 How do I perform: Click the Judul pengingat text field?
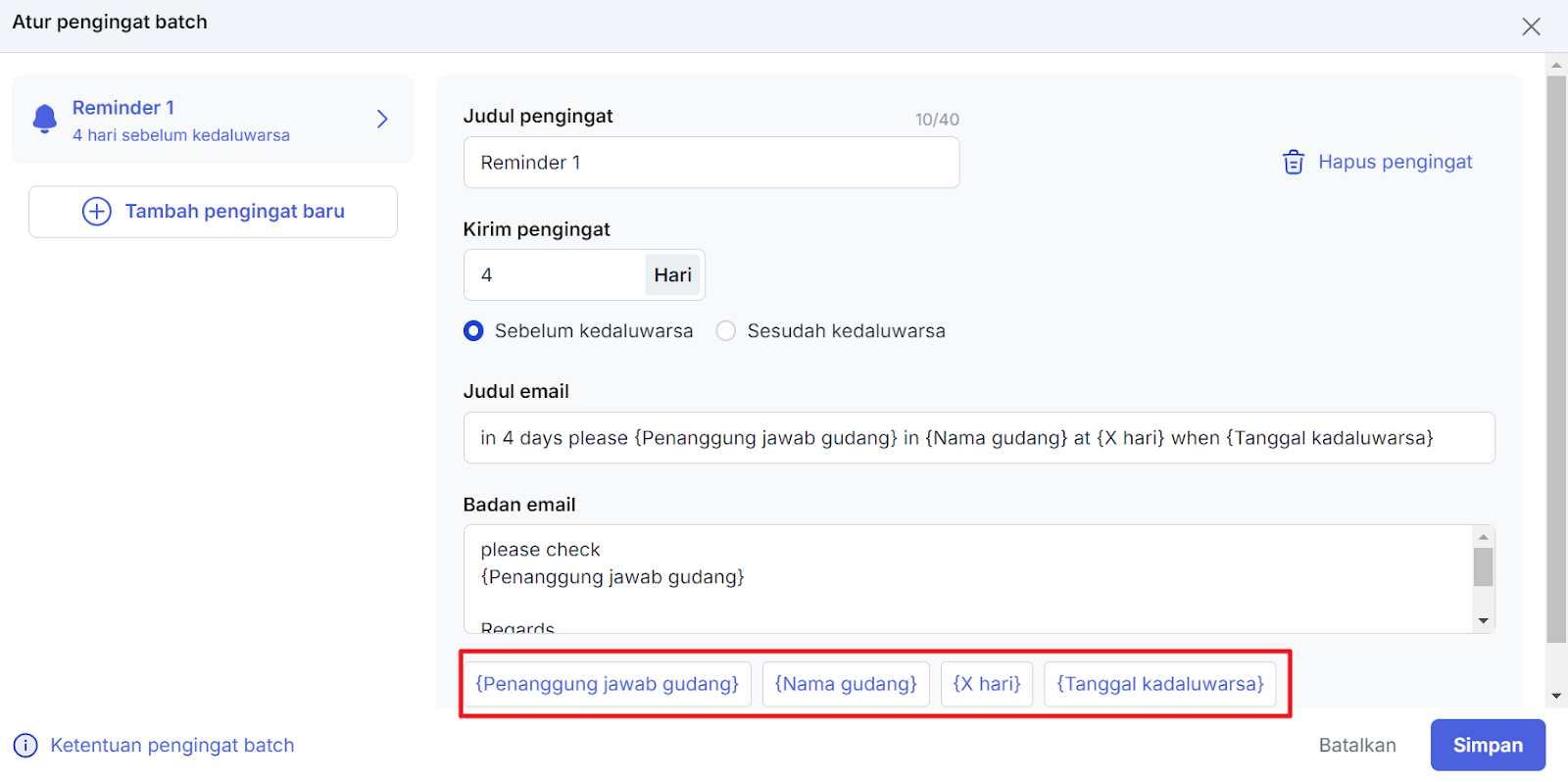(710, 163)
